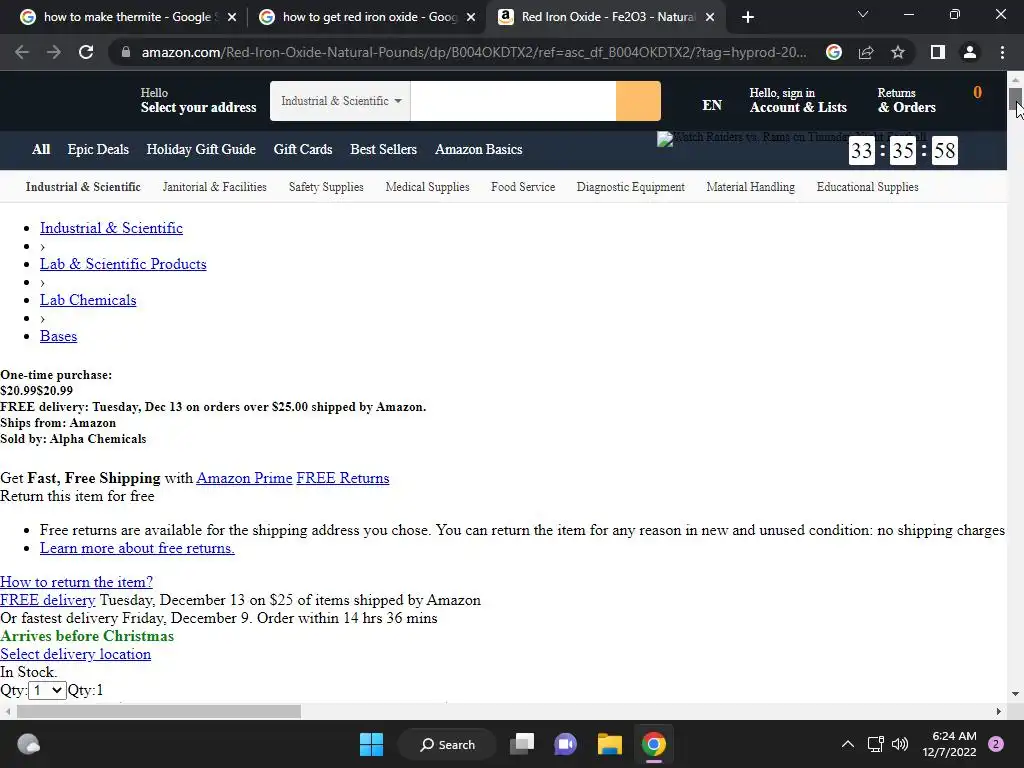Open Windows Start menu
This screenshot has width=1024, height=768.
tap(372, 744)
